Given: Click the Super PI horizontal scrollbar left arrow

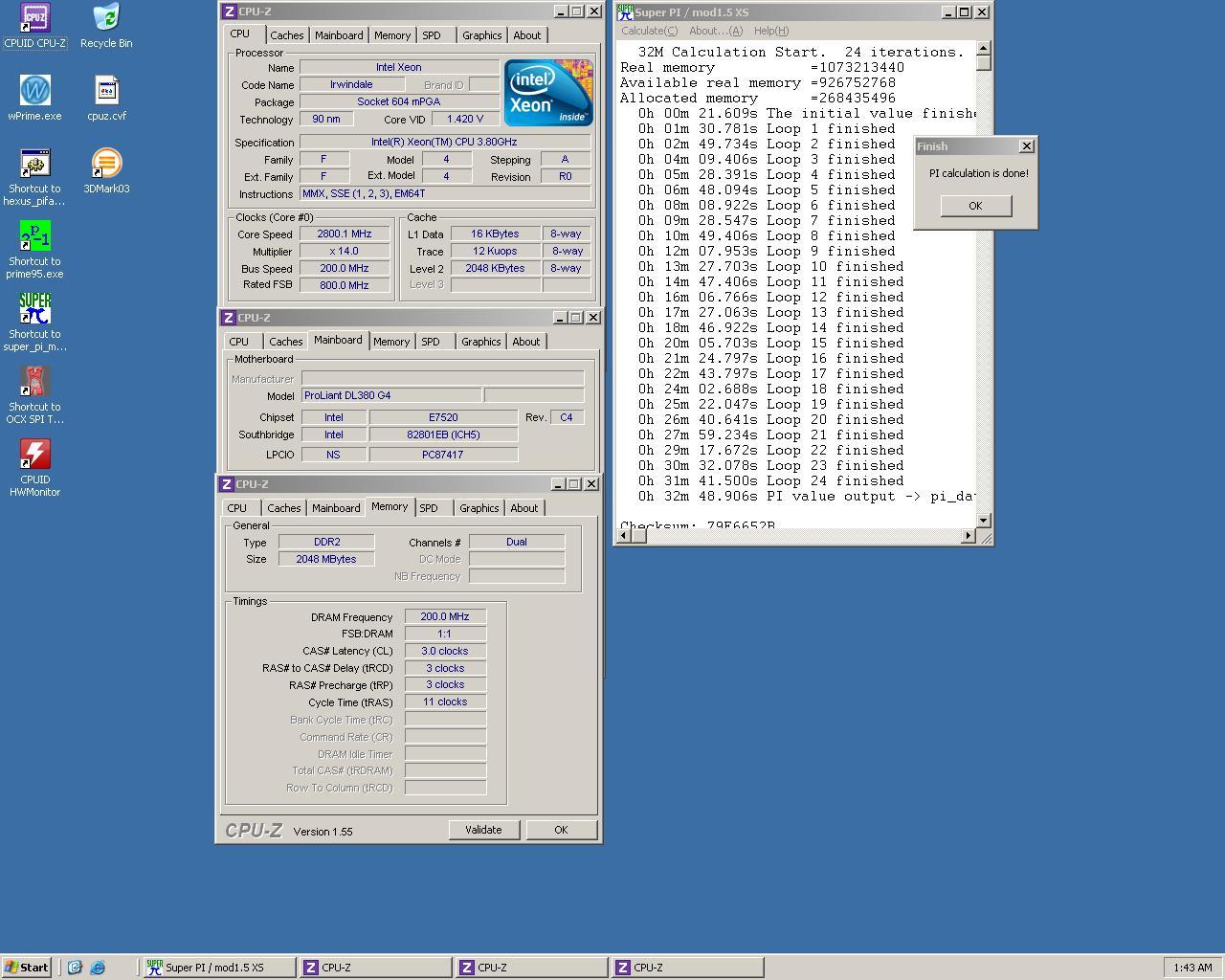Looking at the screenshot, I should [624, 536].
